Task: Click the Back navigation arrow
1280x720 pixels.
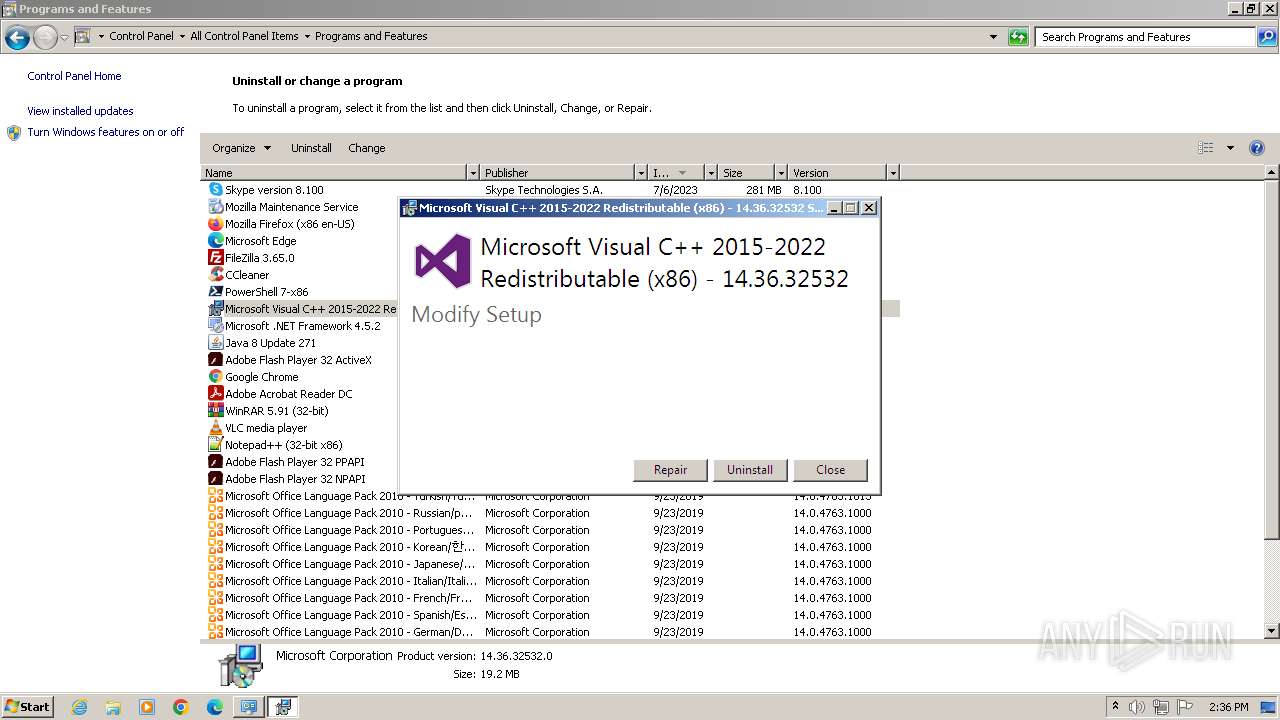Action: (17, 38)
